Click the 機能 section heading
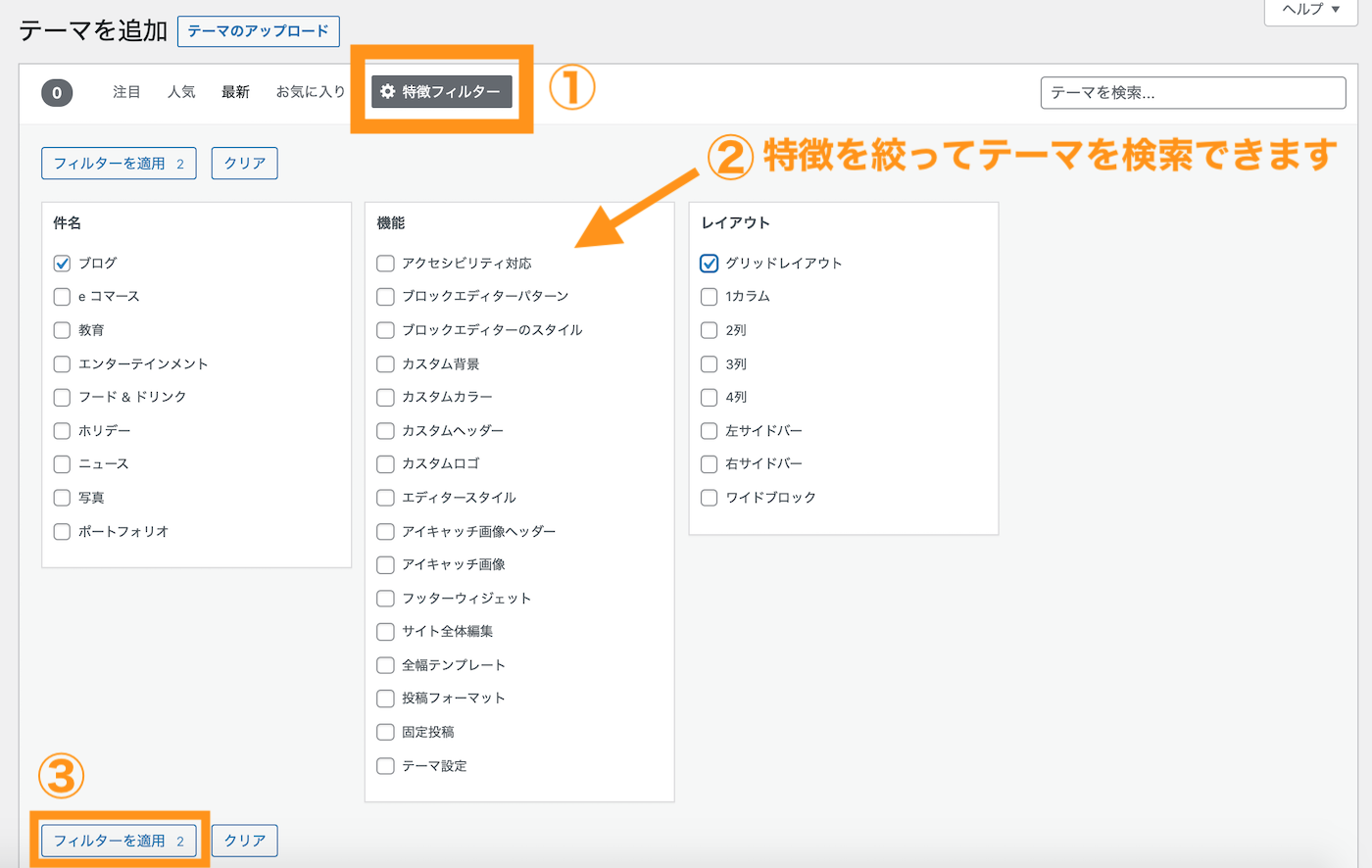Viewport: 1372px width, 868px height. point(391,223)
